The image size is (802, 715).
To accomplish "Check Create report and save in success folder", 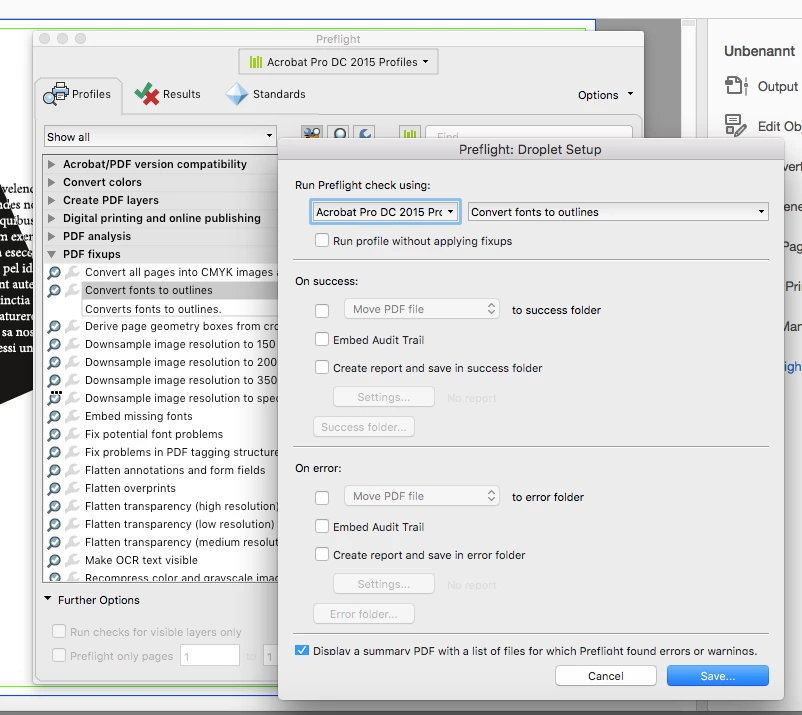I will pyautogui.click(x=322, y=367).
